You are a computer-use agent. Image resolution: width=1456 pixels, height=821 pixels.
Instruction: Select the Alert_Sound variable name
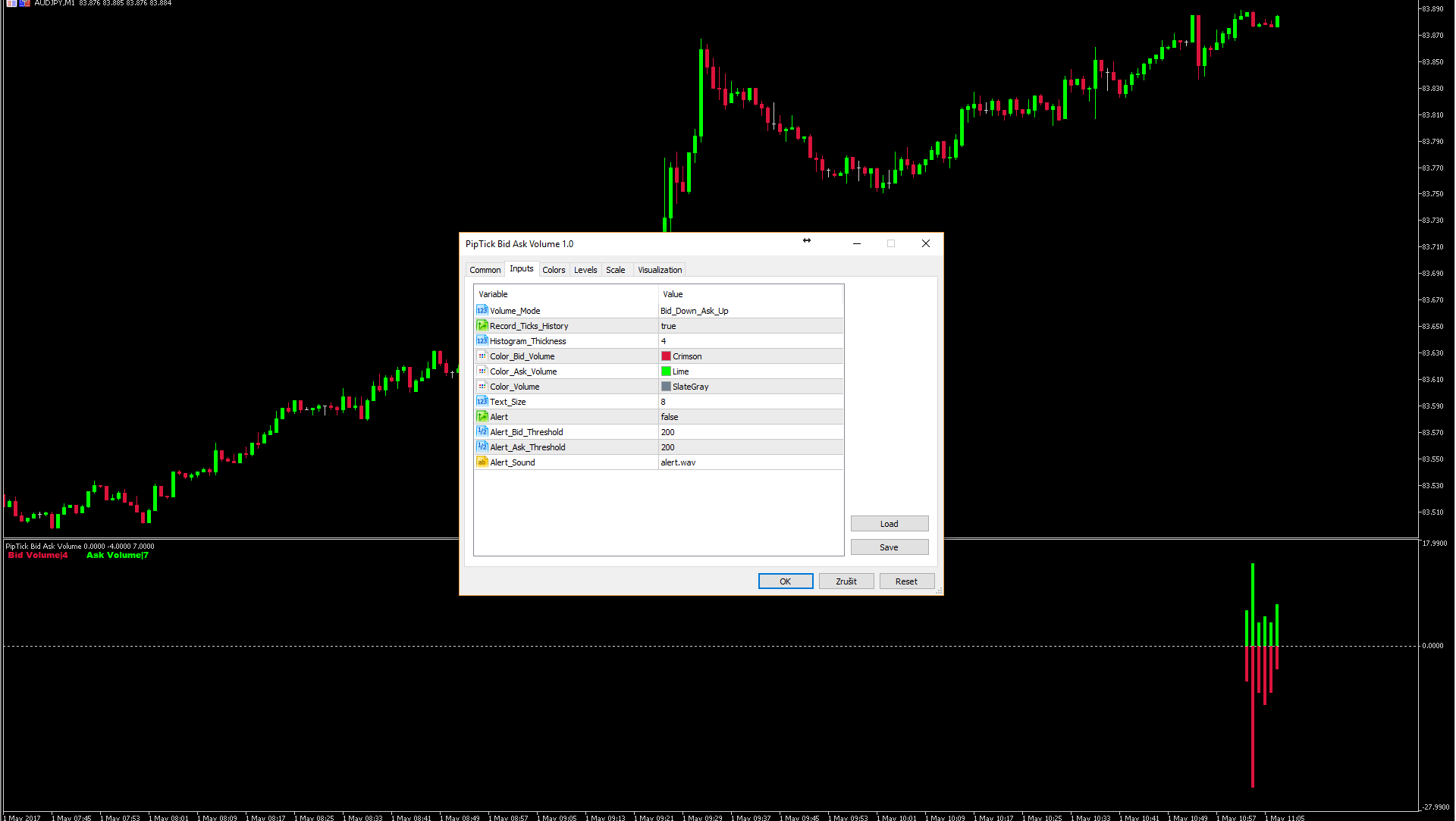pos(513,462)
